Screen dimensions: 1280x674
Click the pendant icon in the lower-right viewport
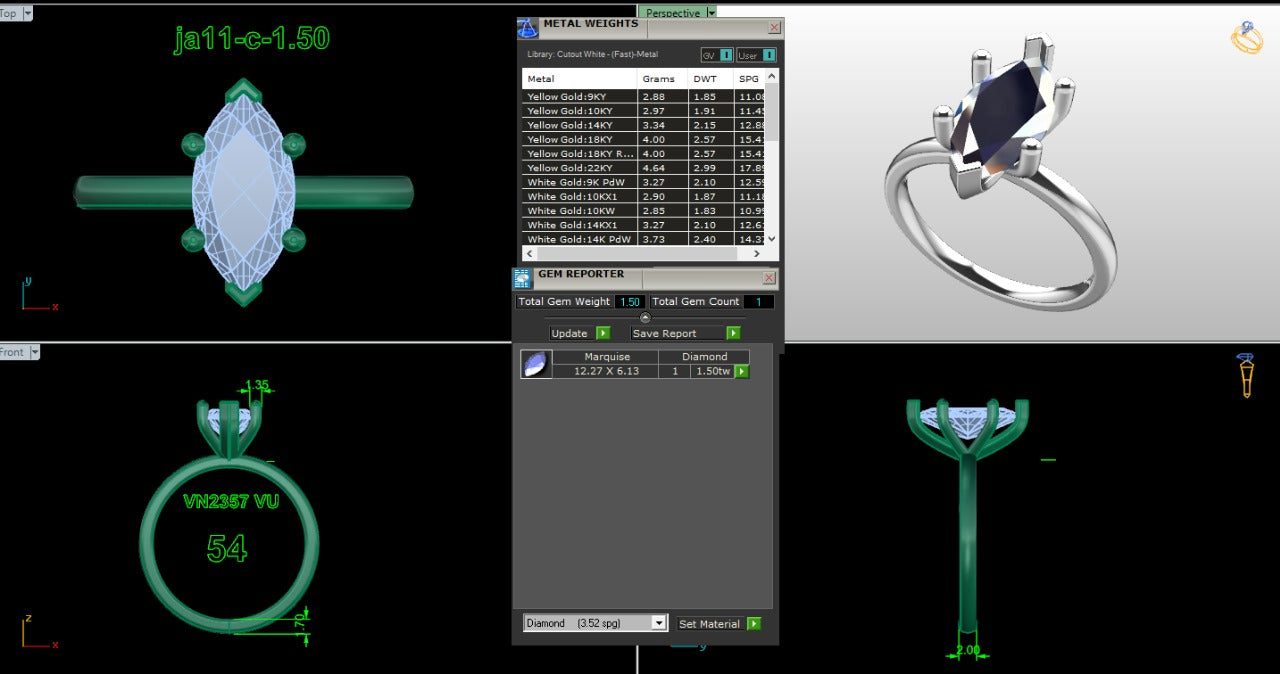coord(1246,376)
